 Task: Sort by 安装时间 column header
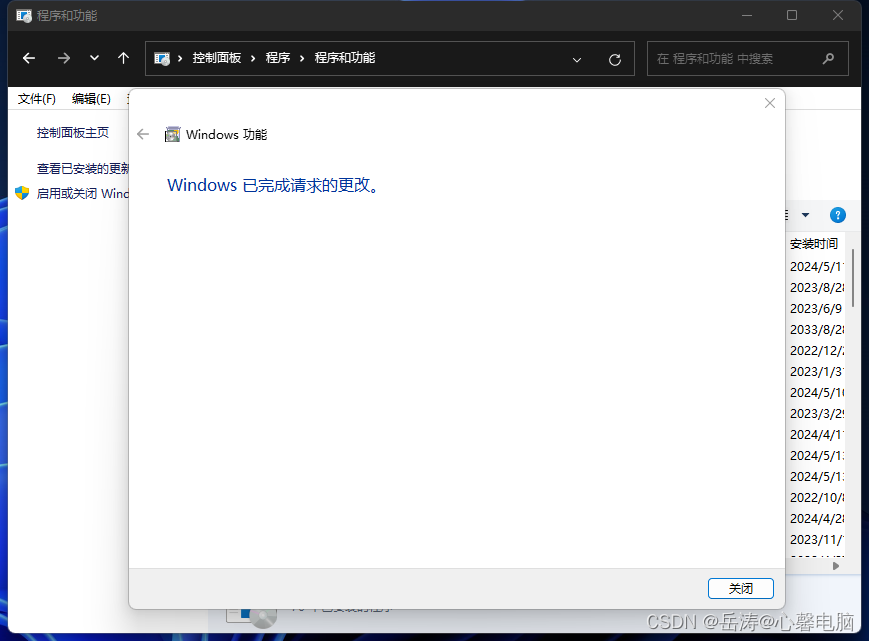(814, 244)
